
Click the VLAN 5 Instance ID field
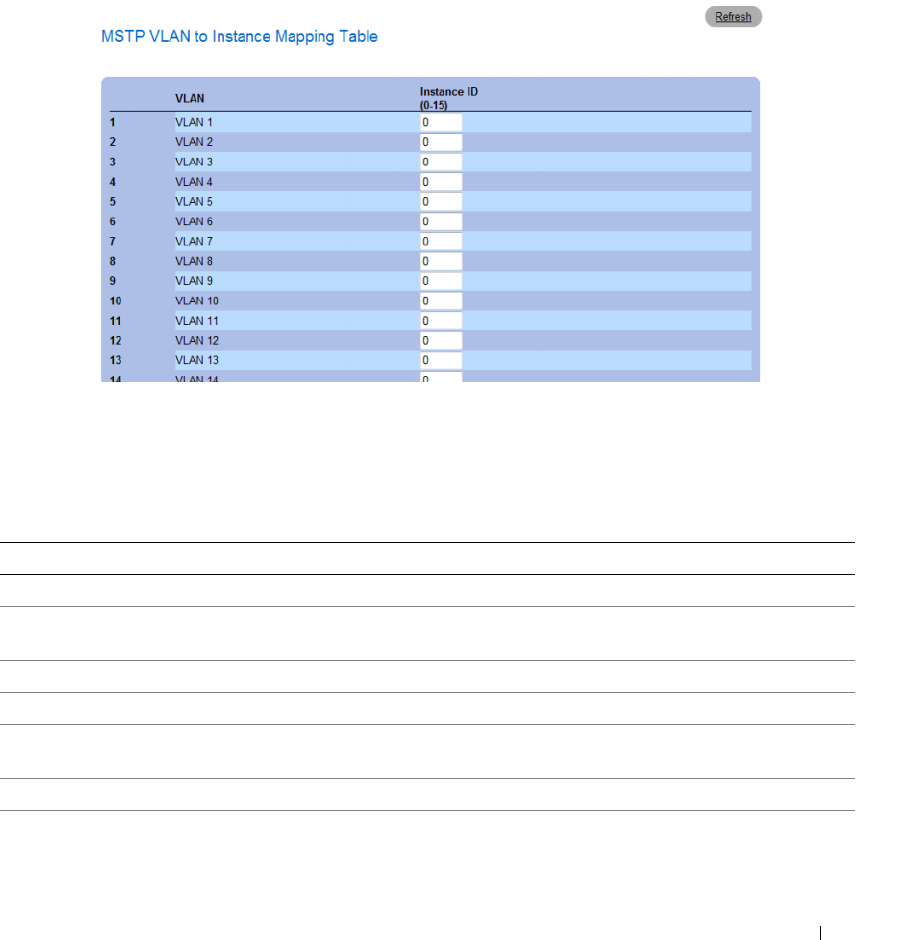click(x=441, y=201)
